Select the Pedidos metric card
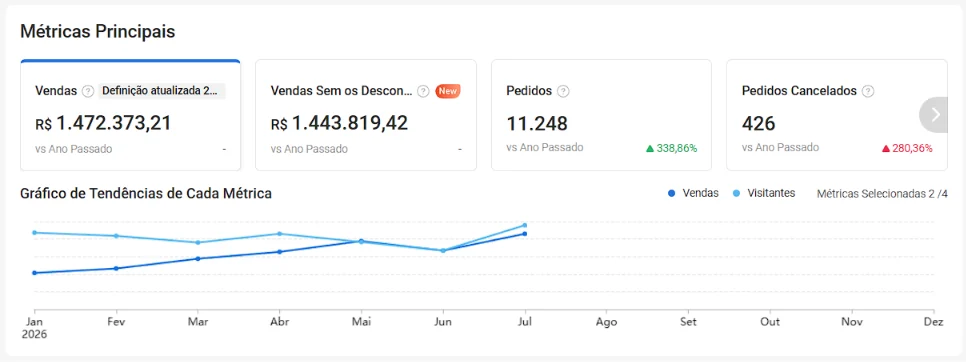The width and height of the screenshot is (966, 362). click(601, 115)
